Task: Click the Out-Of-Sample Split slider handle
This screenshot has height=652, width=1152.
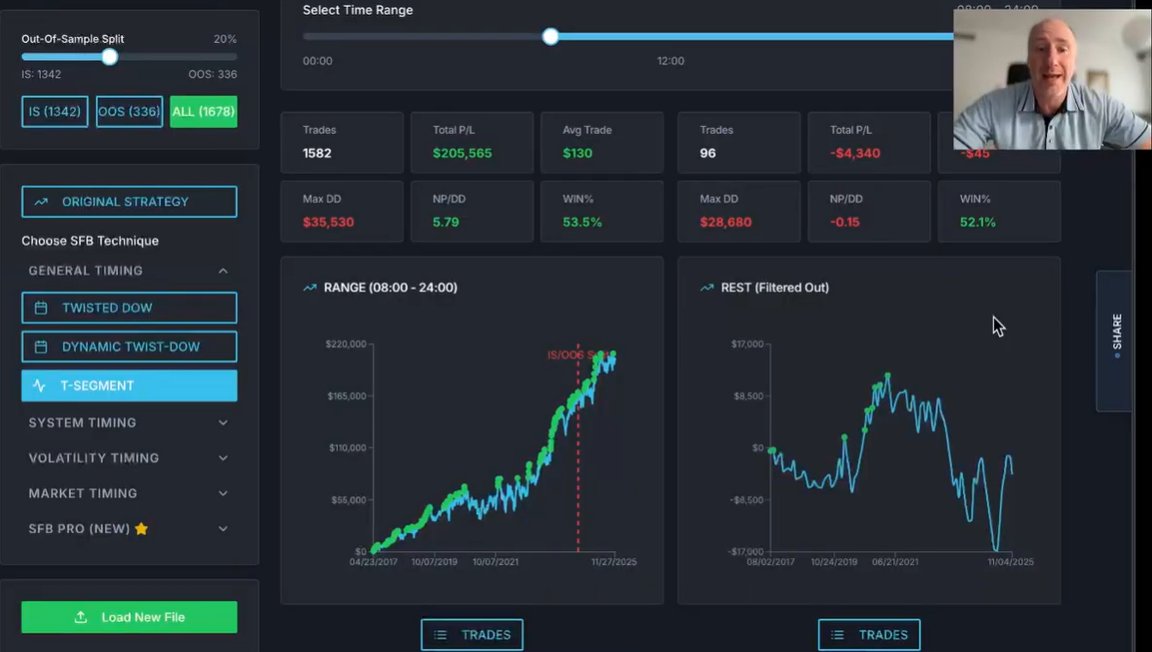Action: [x=109, y=57]
